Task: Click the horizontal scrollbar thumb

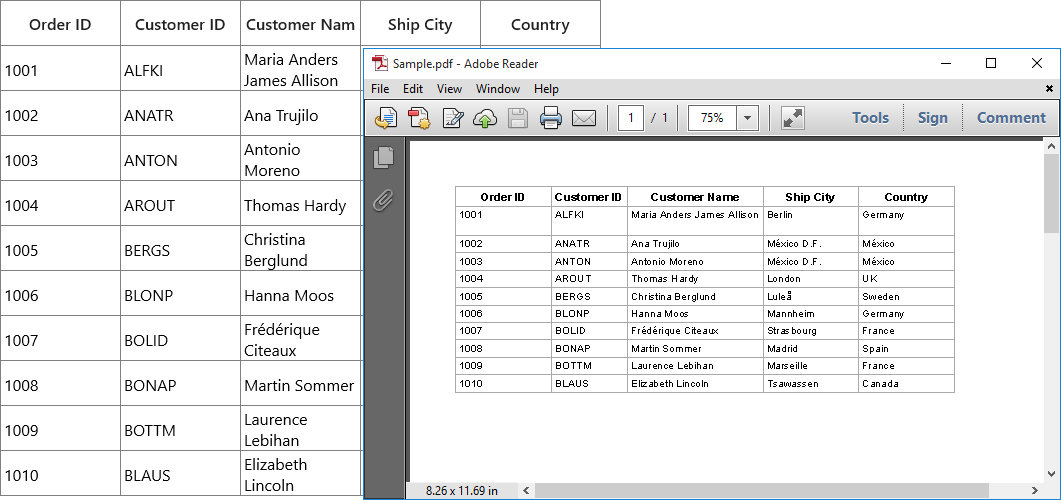Action: [x=761, y=490]
